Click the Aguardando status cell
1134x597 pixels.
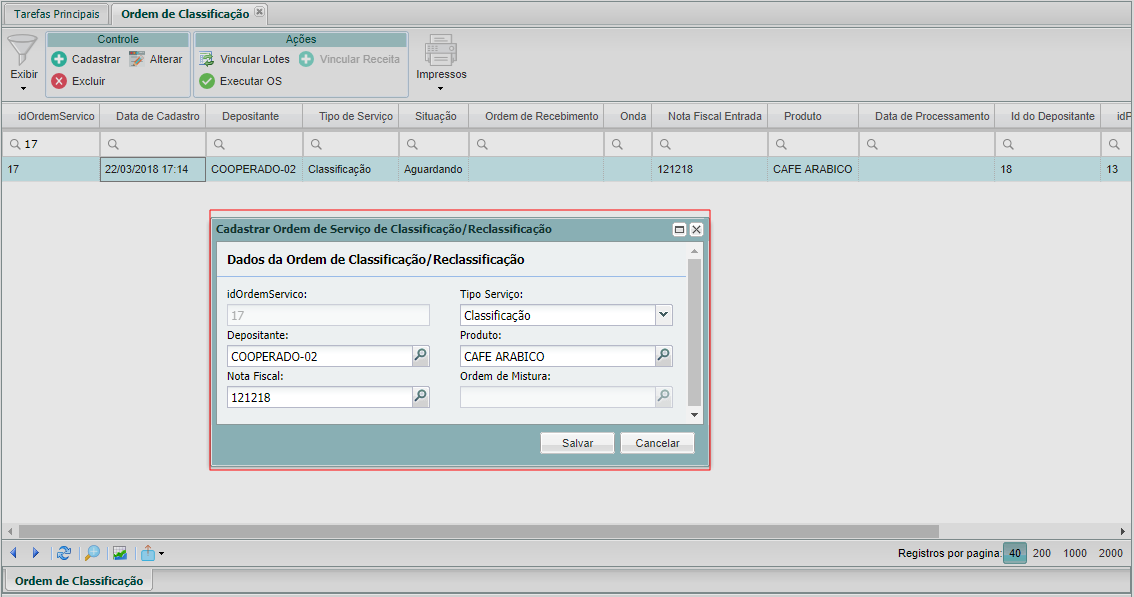click(434, 169)
